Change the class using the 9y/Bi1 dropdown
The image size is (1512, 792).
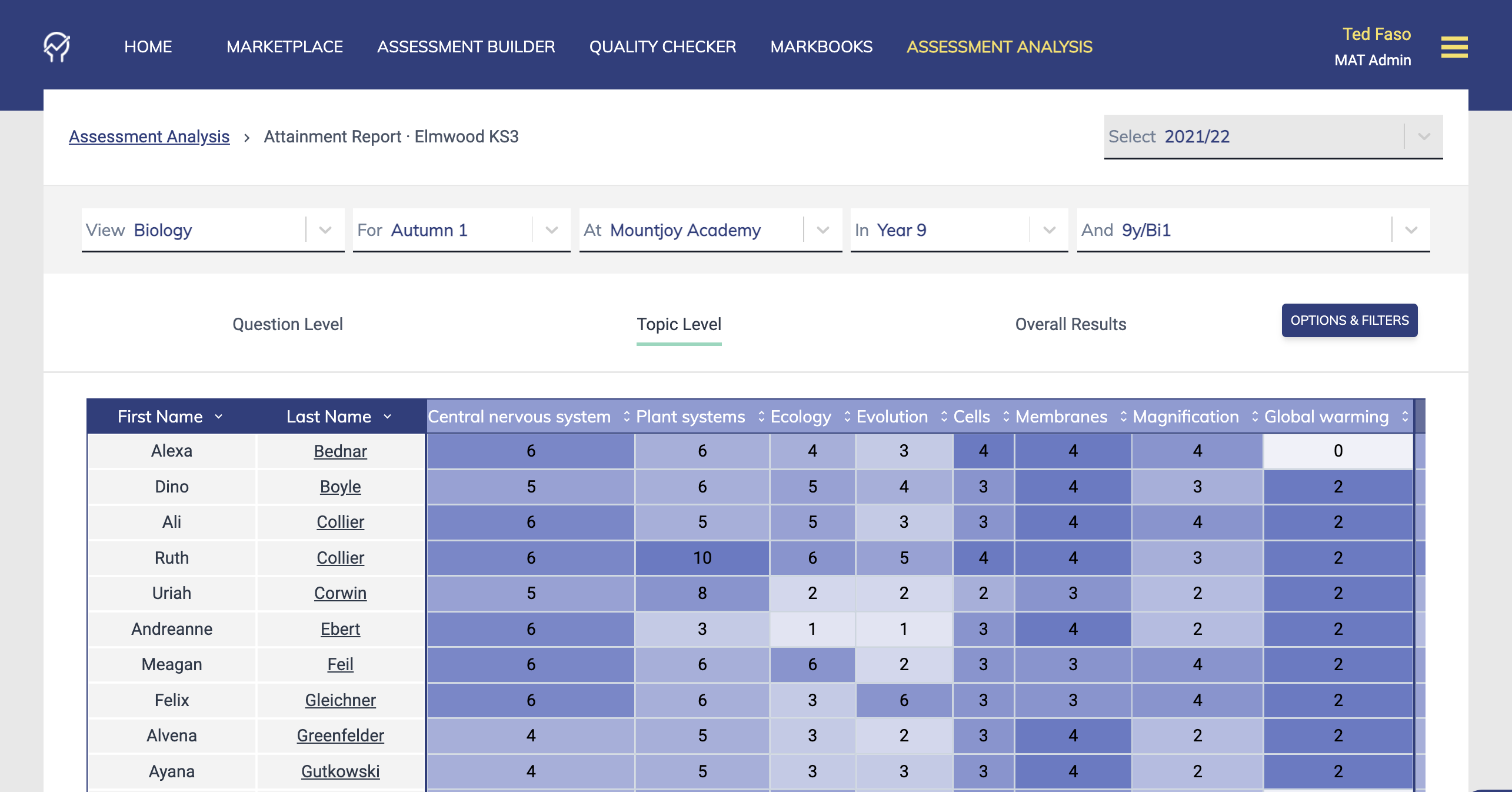click(1410, 230)
